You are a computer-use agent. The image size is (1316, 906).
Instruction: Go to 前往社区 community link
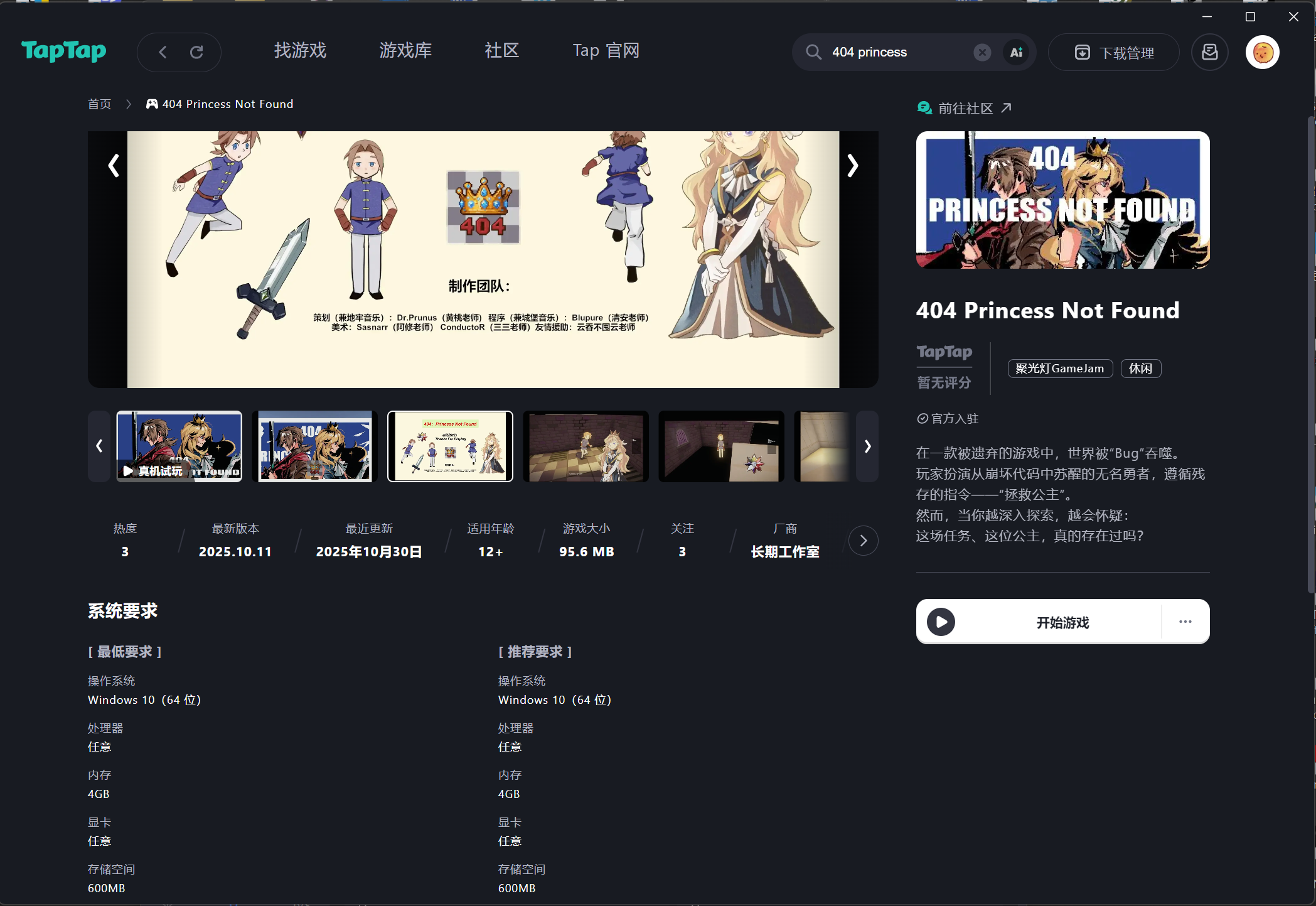click(x=965, y=108)
